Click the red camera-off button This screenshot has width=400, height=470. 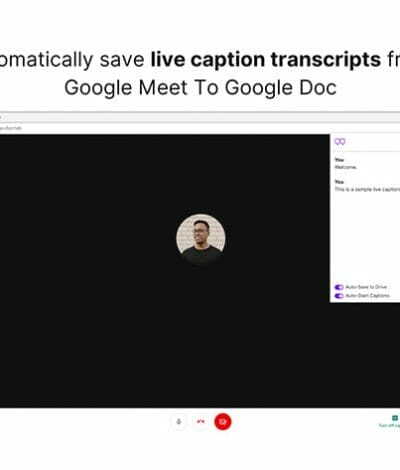point(223,422)
